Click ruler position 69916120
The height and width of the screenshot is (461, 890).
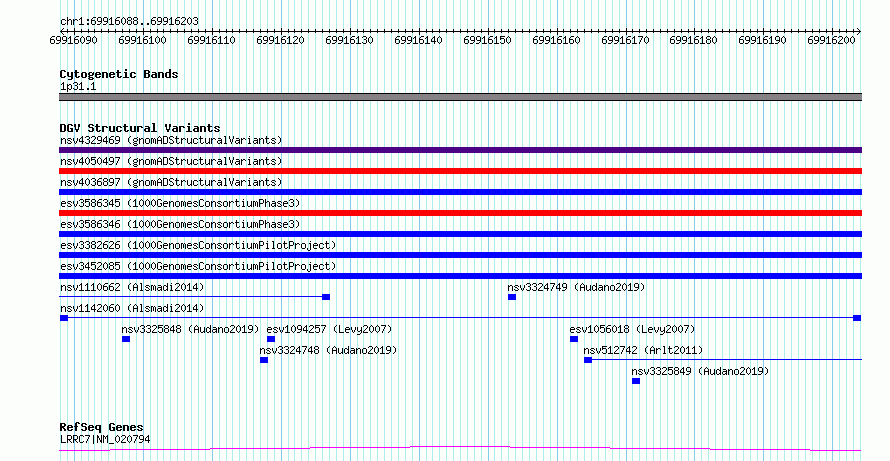click(280, 40)
